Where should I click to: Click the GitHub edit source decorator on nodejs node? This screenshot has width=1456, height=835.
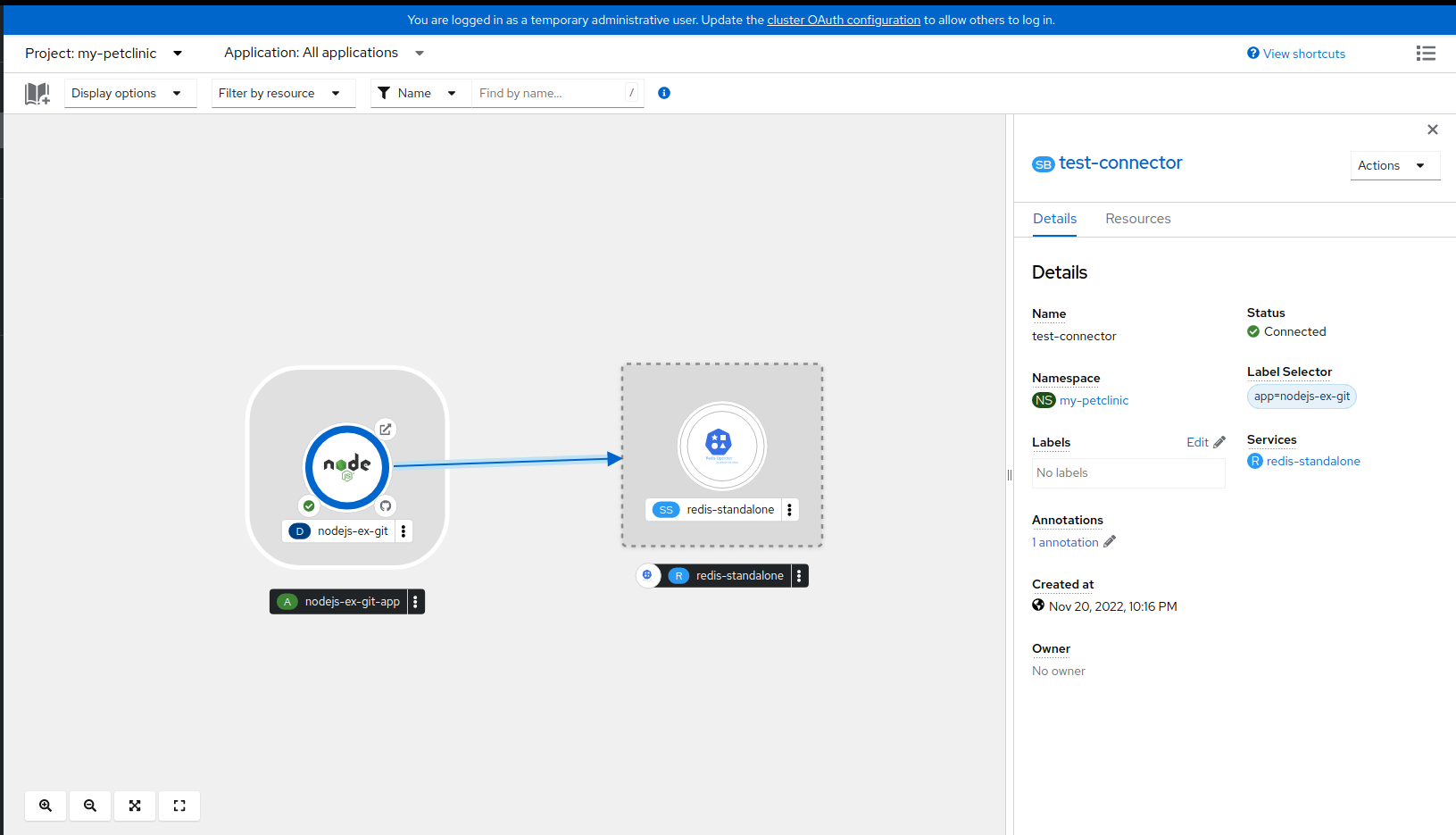(x=385, y=505)
